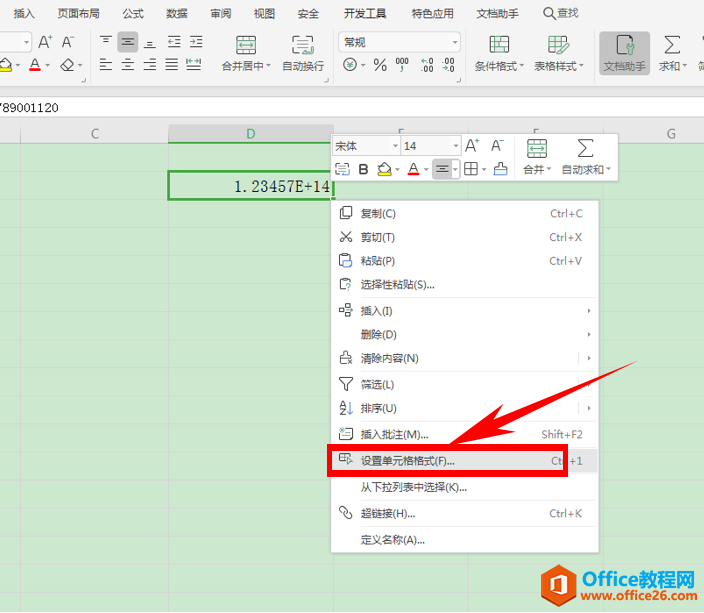The image size is (704, 613).
Task: Choose 插入批注(M) from context menu
Action: (465, 434)
